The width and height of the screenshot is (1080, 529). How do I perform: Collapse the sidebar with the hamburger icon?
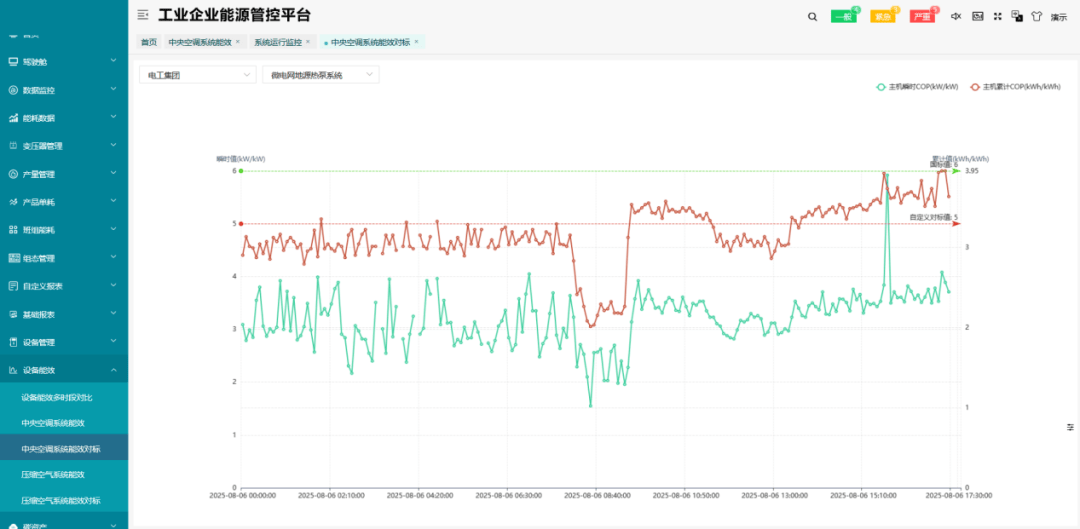pos(142,15)
